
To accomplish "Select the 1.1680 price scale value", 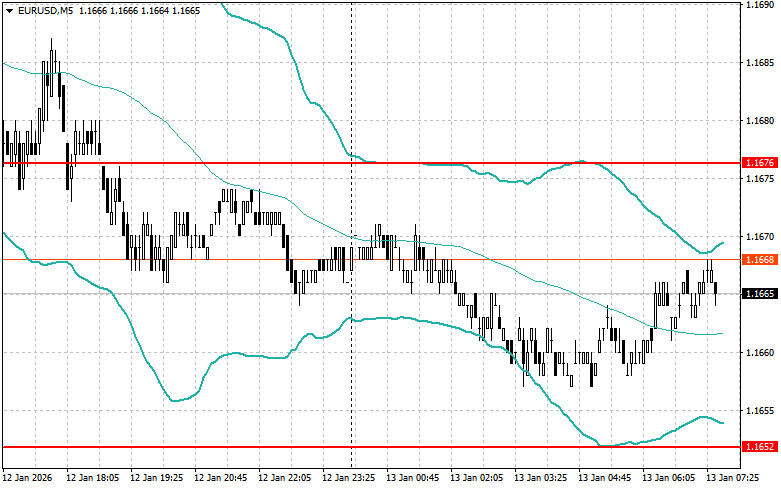I will tap(760, 121).
